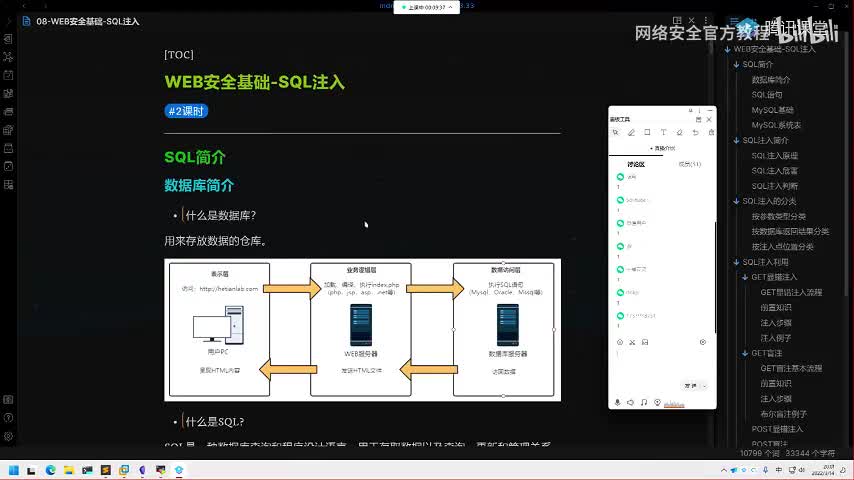
Task: Select the text tool in the drawing toolbar
Action: point(663,132)
